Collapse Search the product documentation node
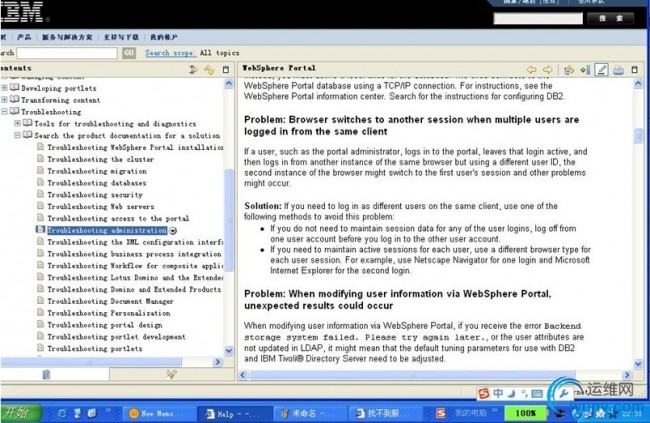The width and height of the screenshot is (650, 423). [x=17, y=135]
